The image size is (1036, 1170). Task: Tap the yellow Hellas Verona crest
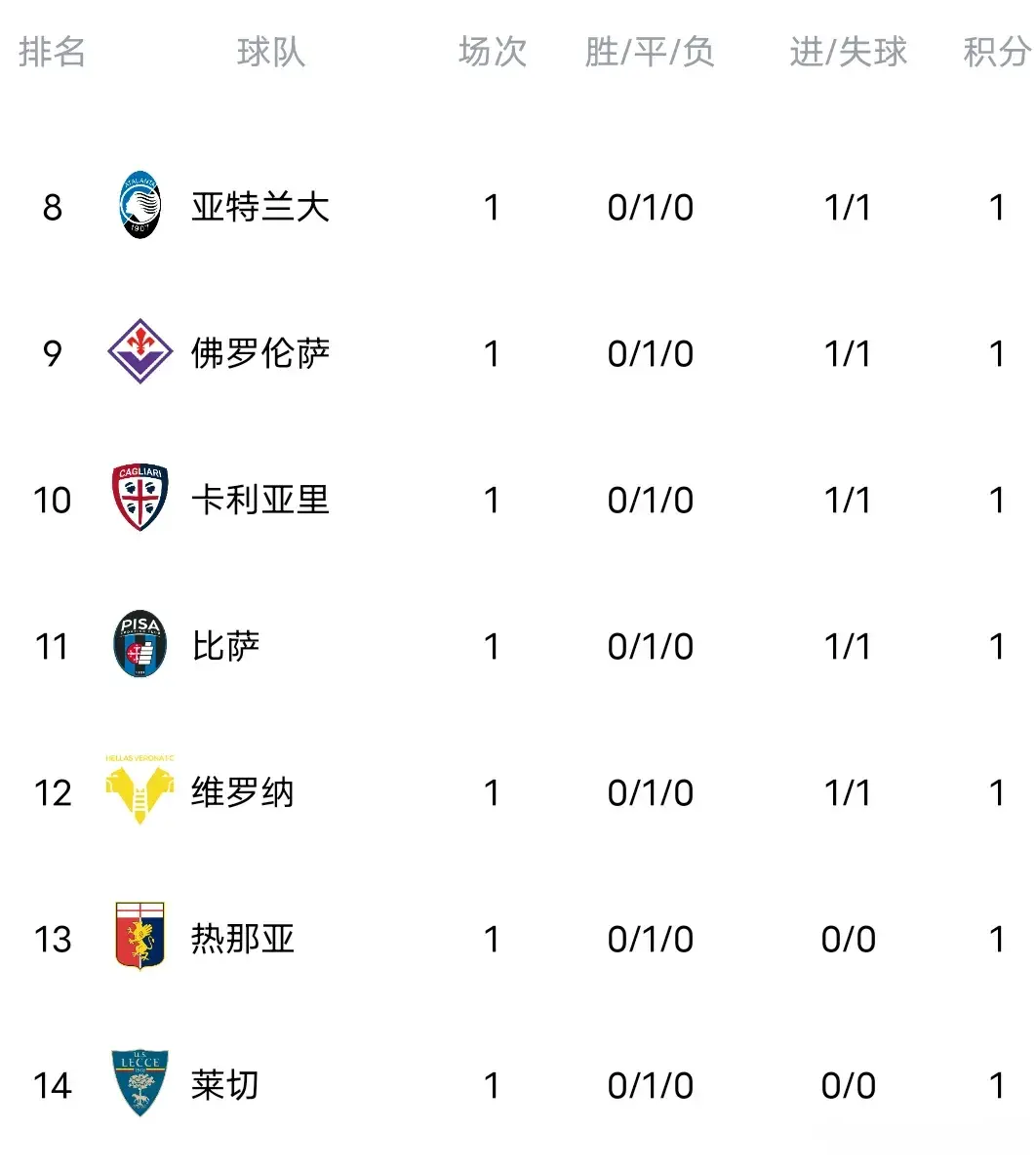140,789
